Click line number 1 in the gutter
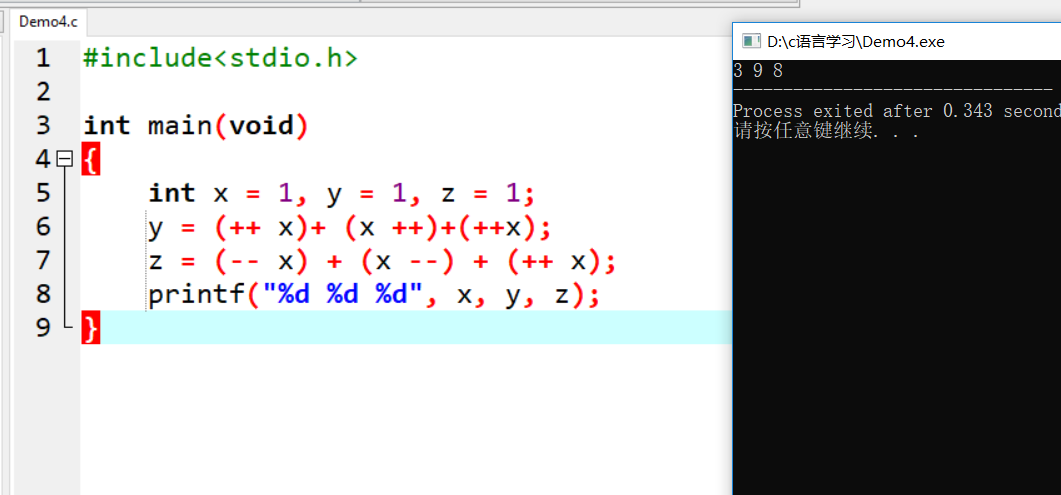 (x=43, y=59)
